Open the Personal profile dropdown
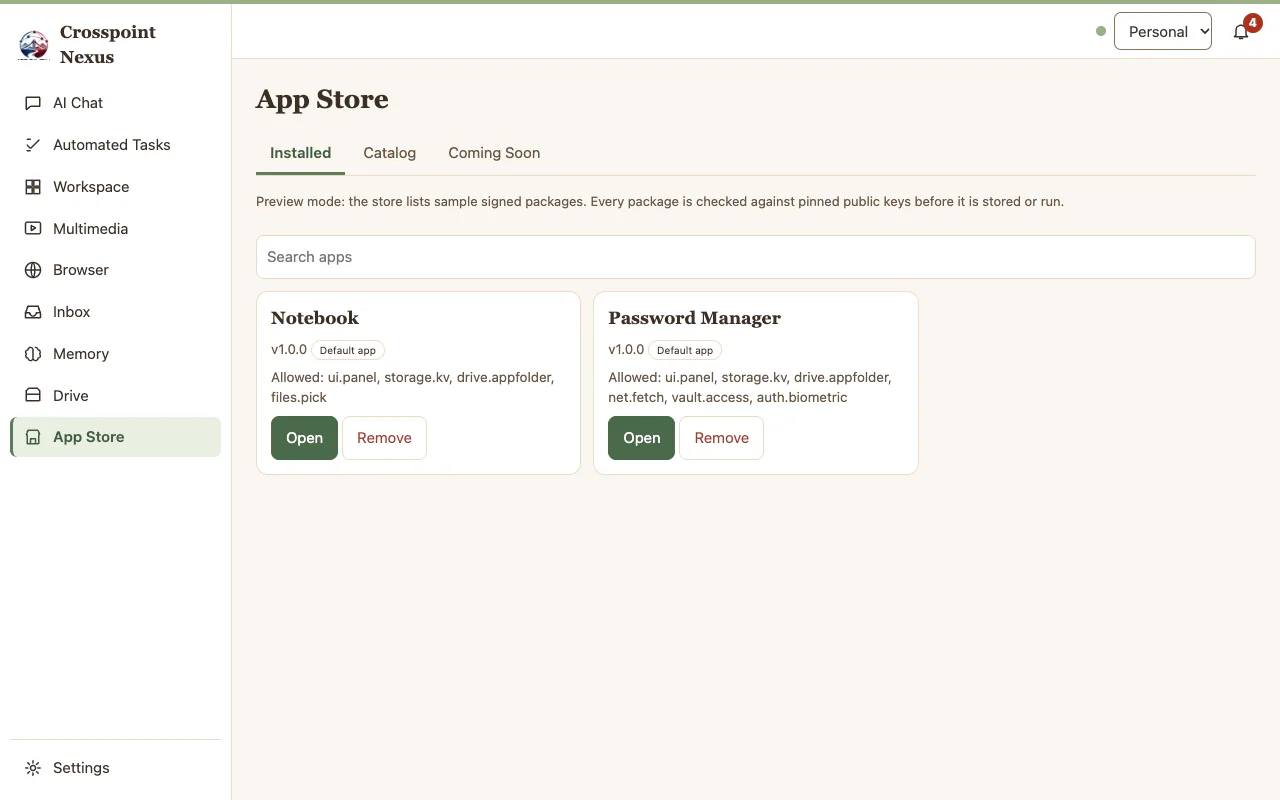Image resolution: width=1280 pixels, height=800 pixels. pyautogui.click(x=1163, y=31)
